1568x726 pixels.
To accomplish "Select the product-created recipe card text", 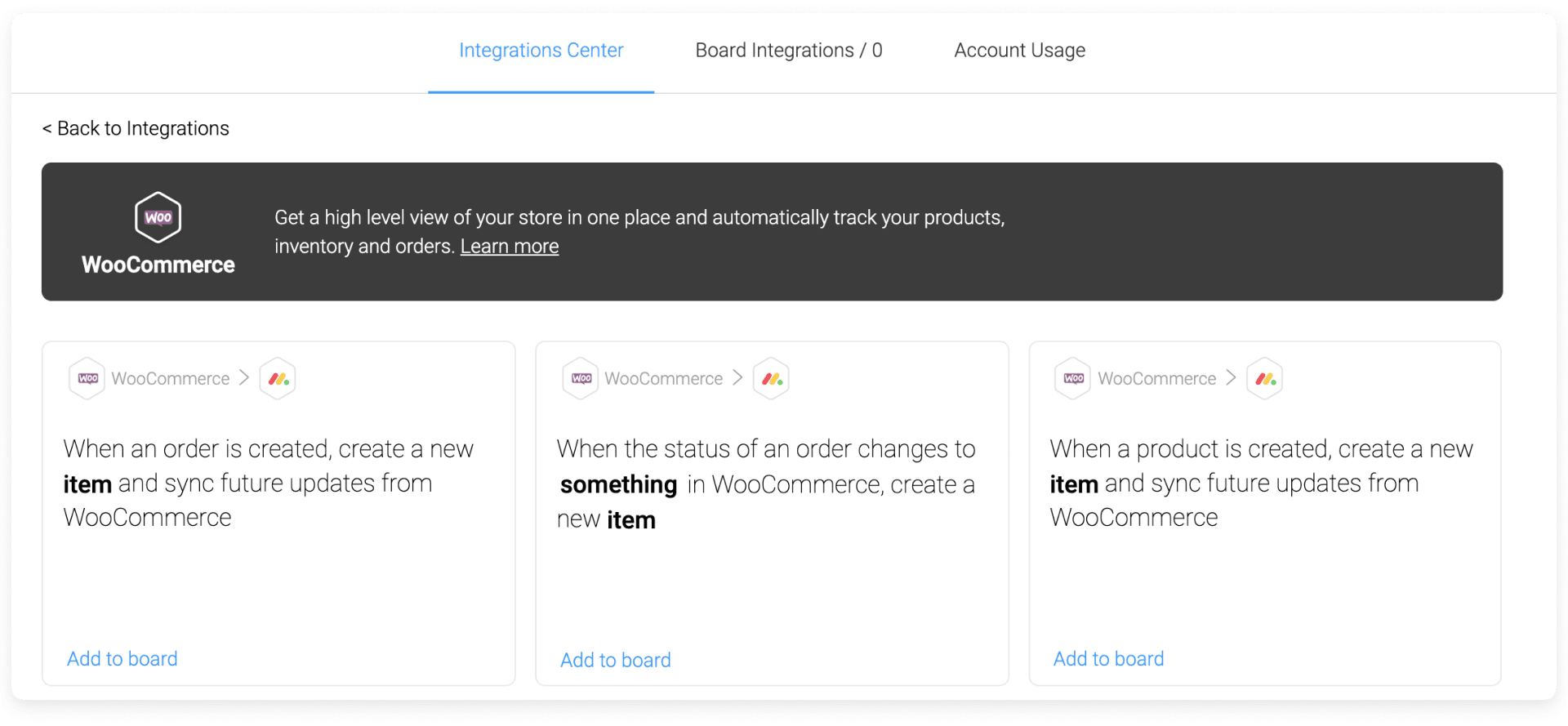I will [x=1262, y=483].
